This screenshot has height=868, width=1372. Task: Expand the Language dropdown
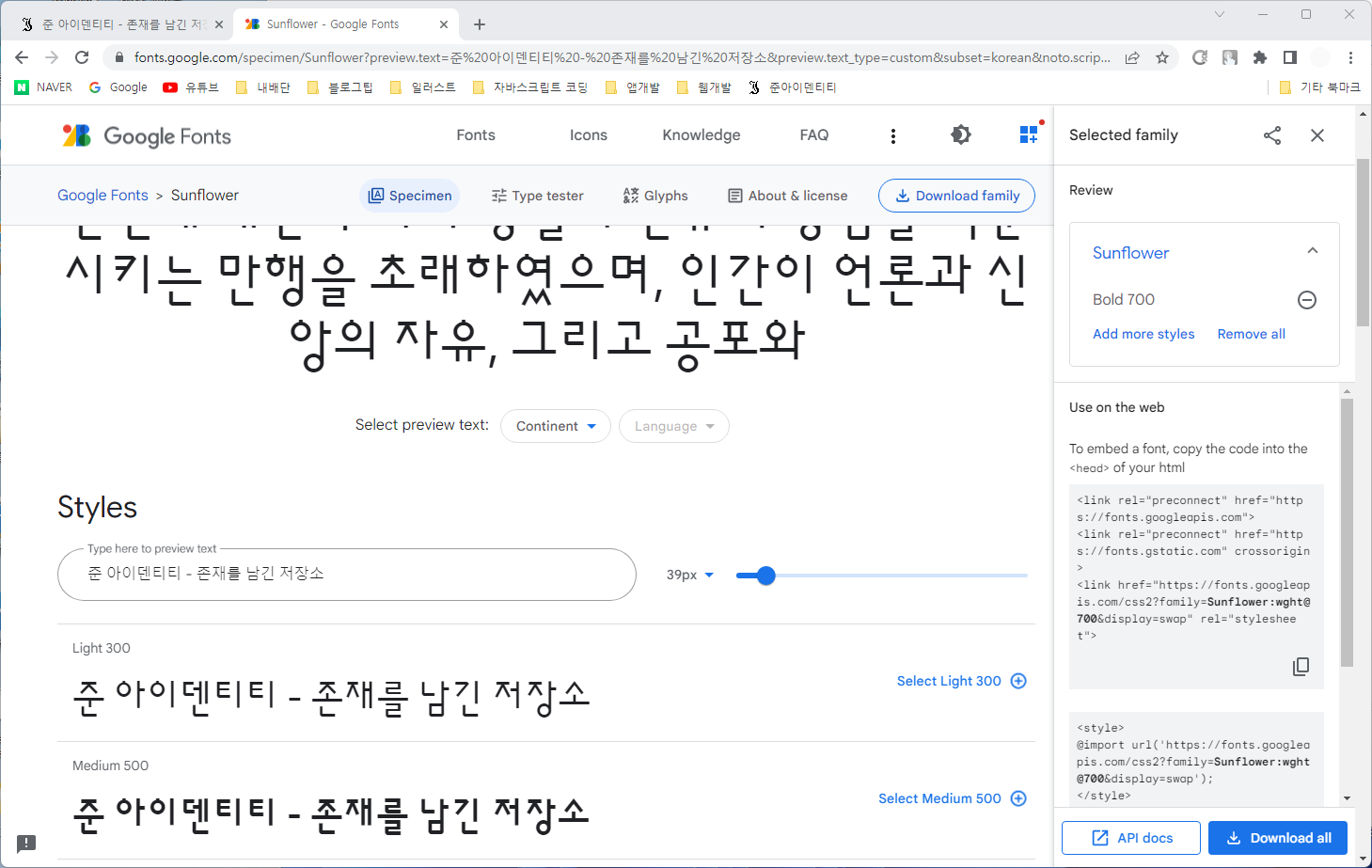click(x=674, y=426)
